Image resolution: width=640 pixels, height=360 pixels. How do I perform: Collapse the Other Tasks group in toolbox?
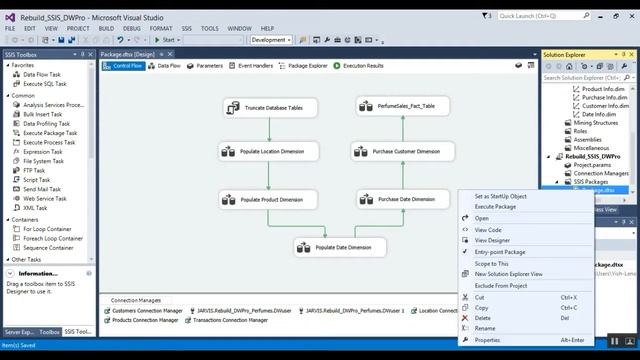pyautogui.click(x=8, y=260)
